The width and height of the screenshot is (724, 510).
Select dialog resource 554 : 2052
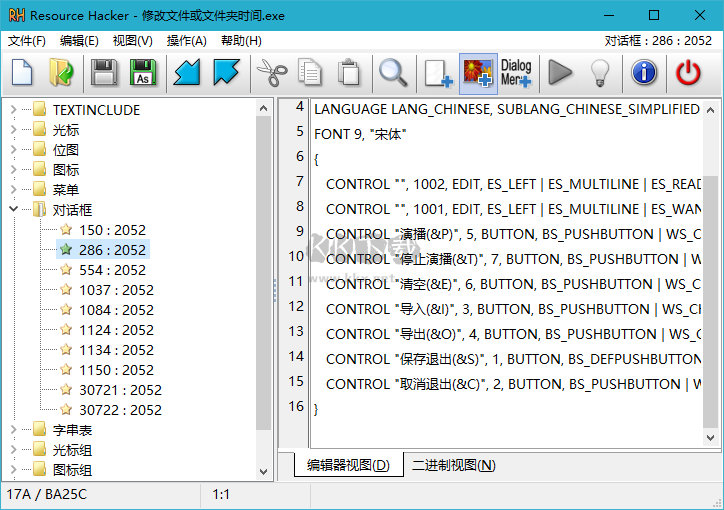click(112, 270)
